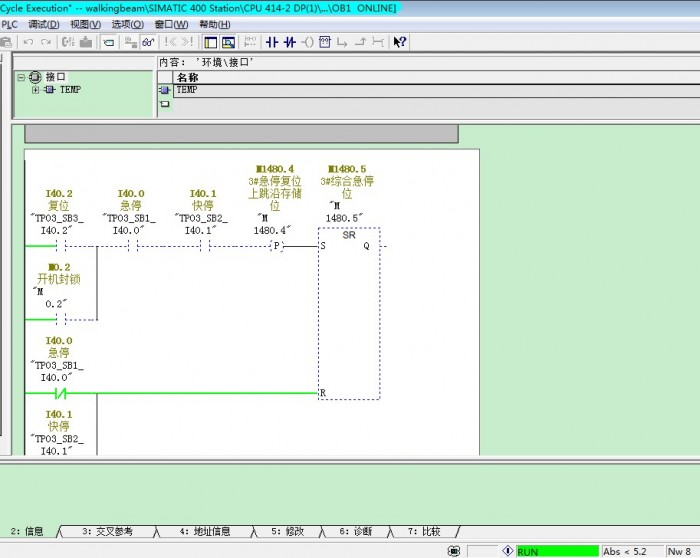Collapse the 接口 tree node
700x558 pixels.
(x=20, y=77)
